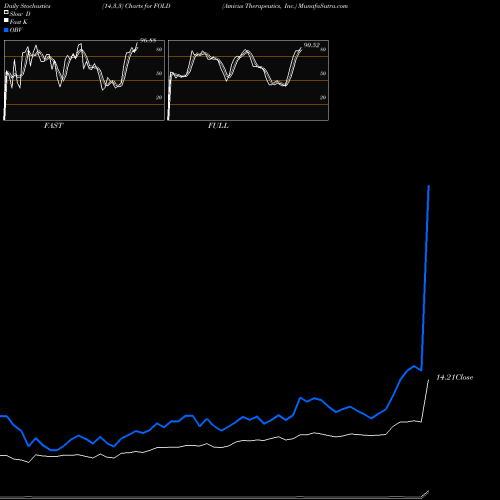Click the '14.21 Close' price label
This screenshot has height=500, width=500.
pos(455,377)
